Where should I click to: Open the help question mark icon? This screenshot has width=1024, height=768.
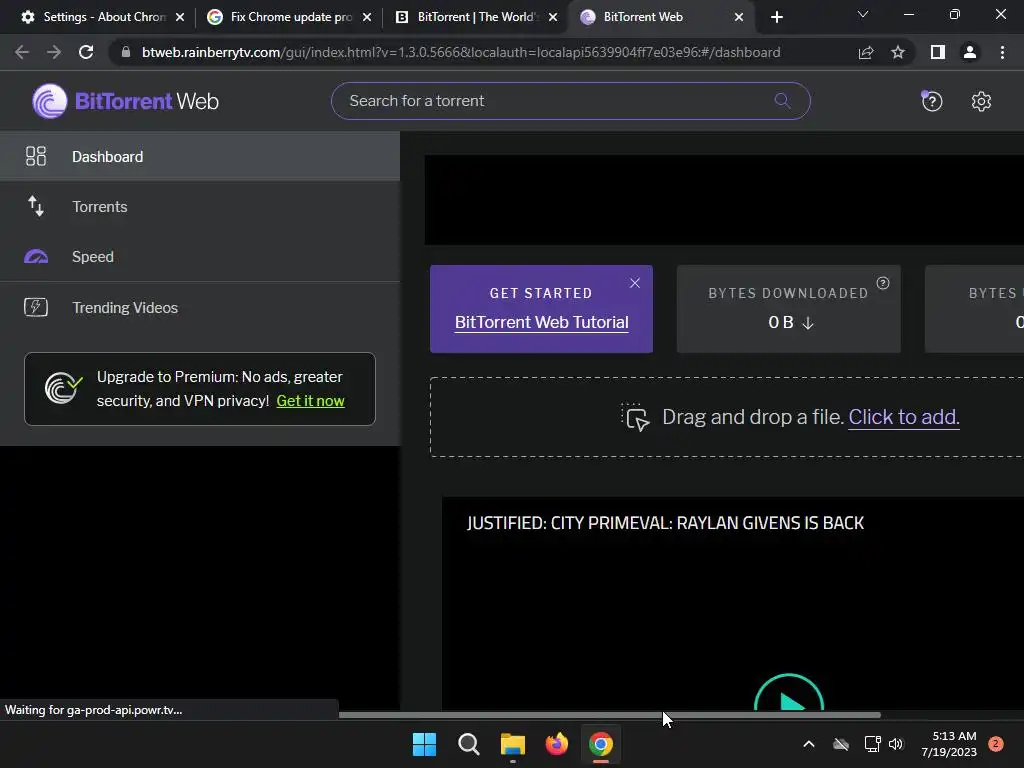coord(932,101)
